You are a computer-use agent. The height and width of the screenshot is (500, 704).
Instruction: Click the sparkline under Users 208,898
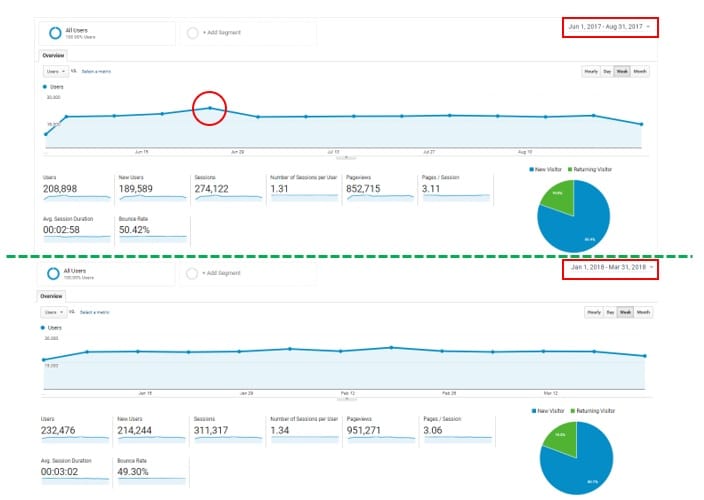[x=79, y=198]
